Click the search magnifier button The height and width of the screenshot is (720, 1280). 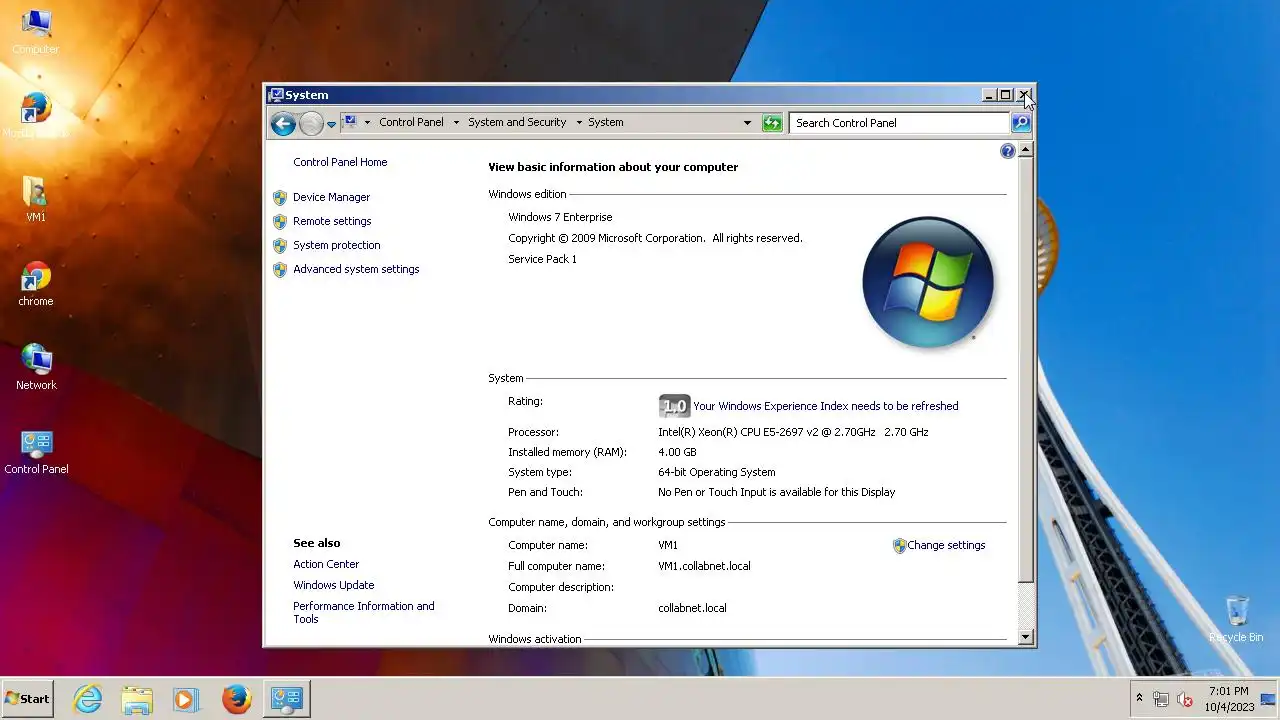click(x=1021, y=123)
